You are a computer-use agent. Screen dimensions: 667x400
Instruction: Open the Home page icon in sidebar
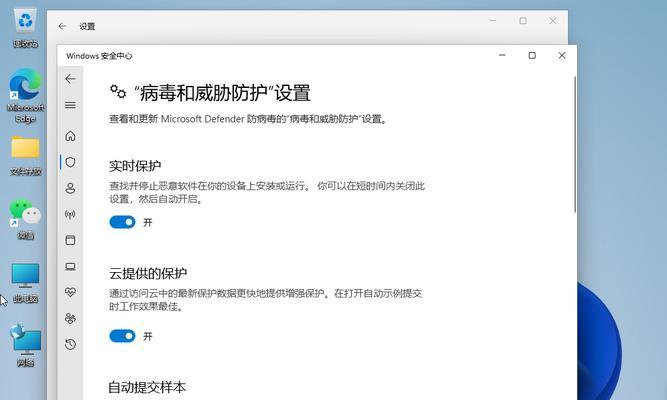(x=70, y=136)
